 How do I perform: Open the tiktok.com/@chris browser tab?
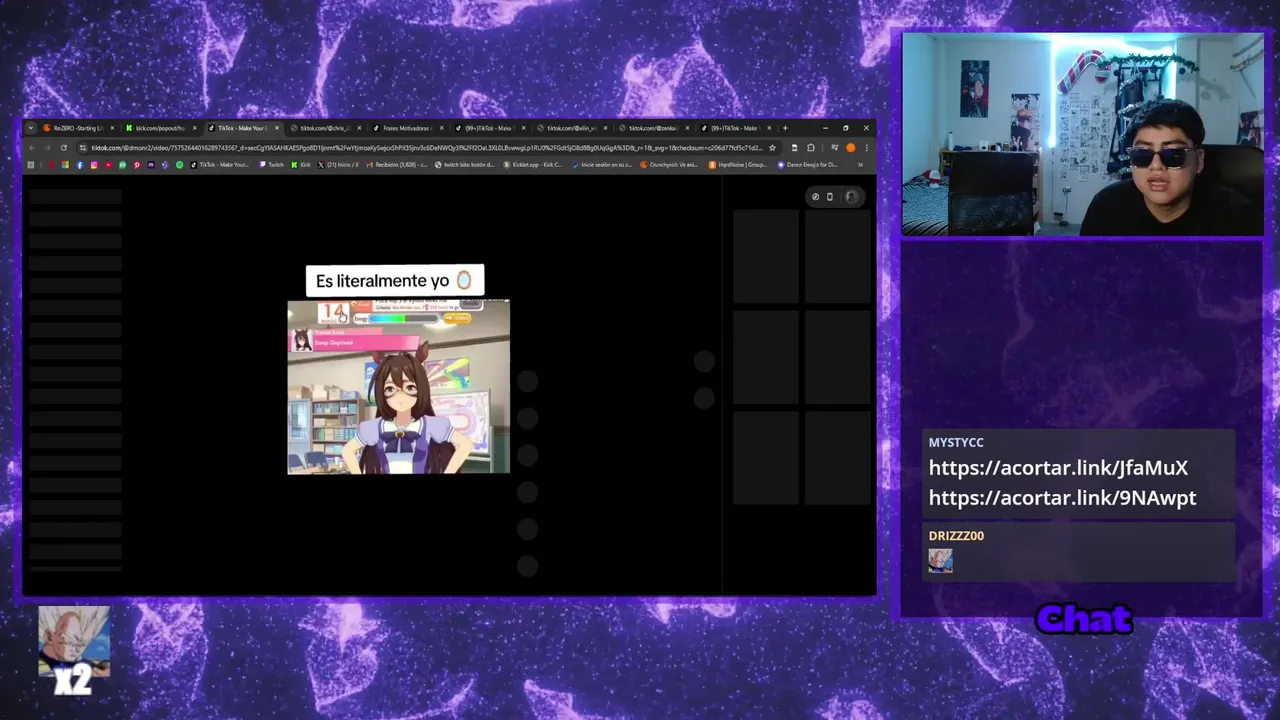tap(325, 128)
